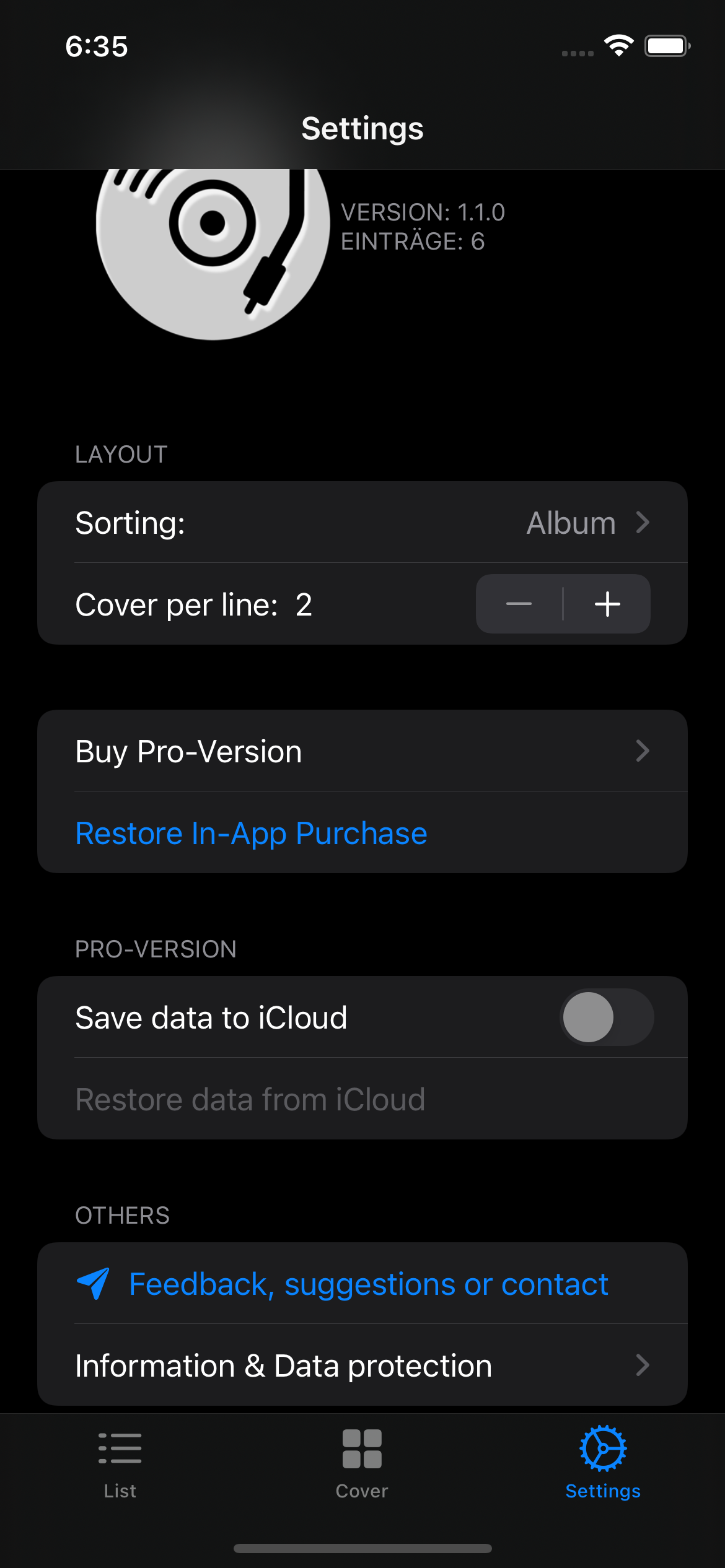This screenshot has height=1568, width=725.
Task: Tap the battery indicator icon
Action: [667, 46]
